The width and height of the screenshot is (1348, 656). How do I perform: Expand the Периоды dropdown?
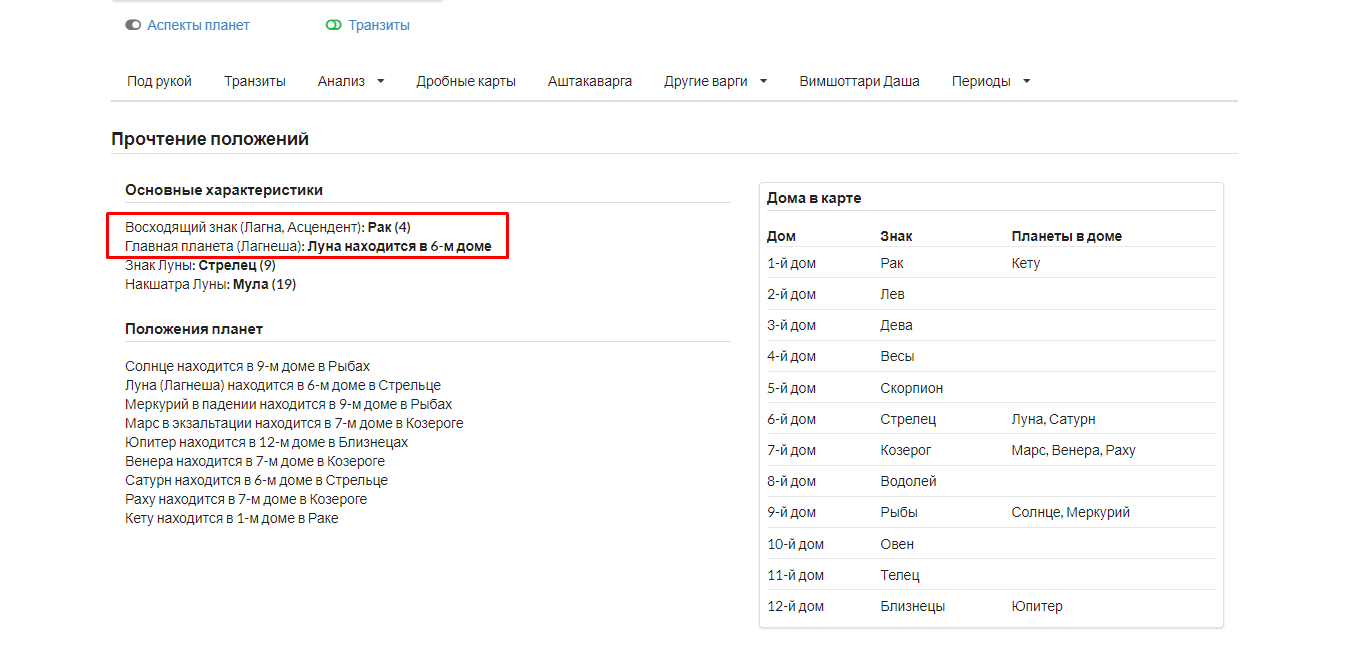pyautogui.click(x=990, y=81)
